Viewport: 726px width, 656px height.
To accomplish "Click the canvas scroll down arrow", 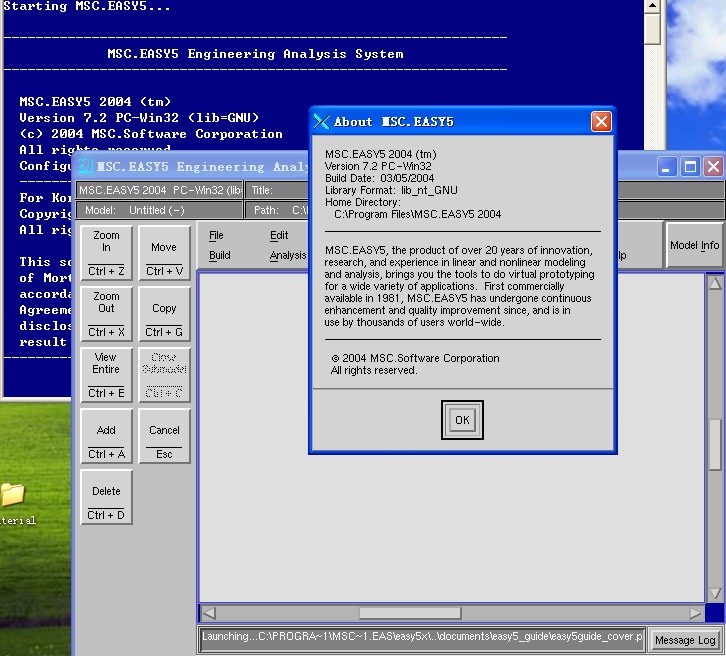I will 715,593.
